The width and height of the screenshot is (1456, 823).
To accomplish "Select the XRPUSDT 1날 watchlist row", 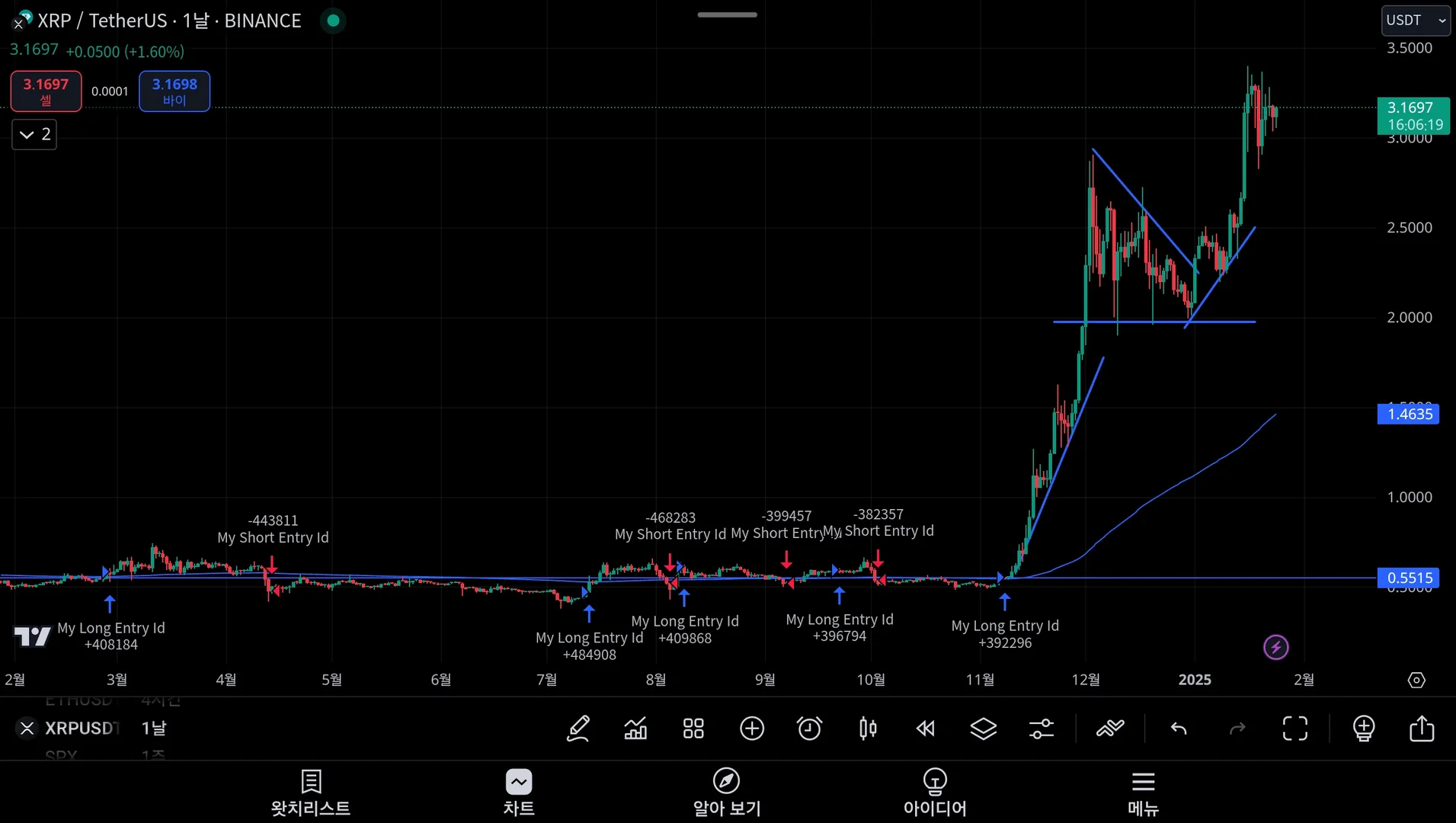I will 105,729.
